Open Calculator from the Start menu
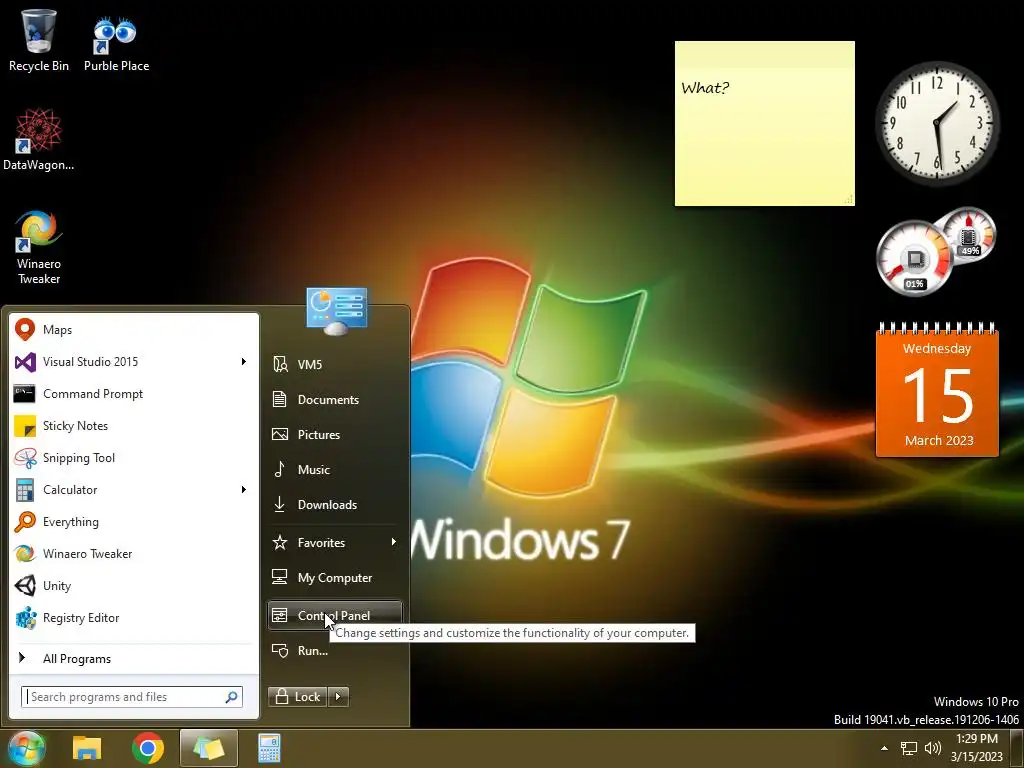Screen dimensions: 1024x768 click(x=134, y=490)
